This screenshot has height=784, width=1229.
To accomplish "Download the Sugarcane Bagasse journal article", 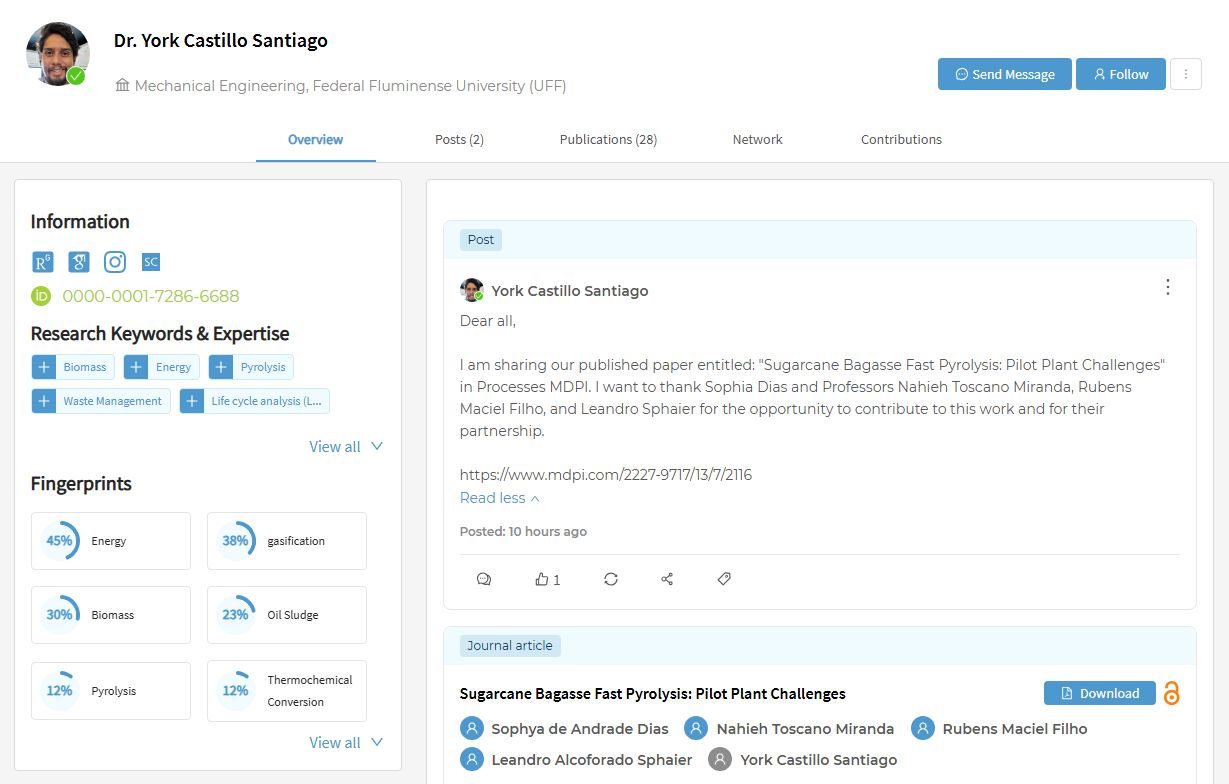I will coord(1100,693).
